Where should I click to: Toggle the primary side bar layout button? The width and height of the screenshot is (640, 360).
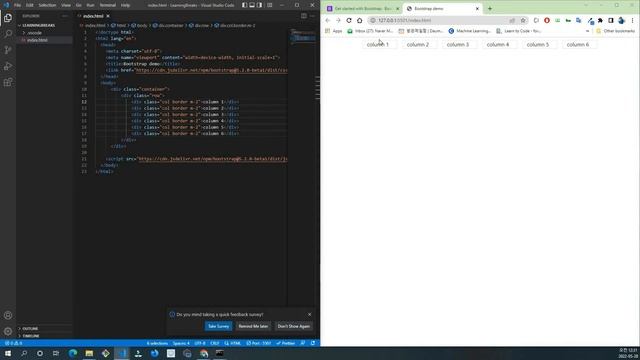point(244,5)
